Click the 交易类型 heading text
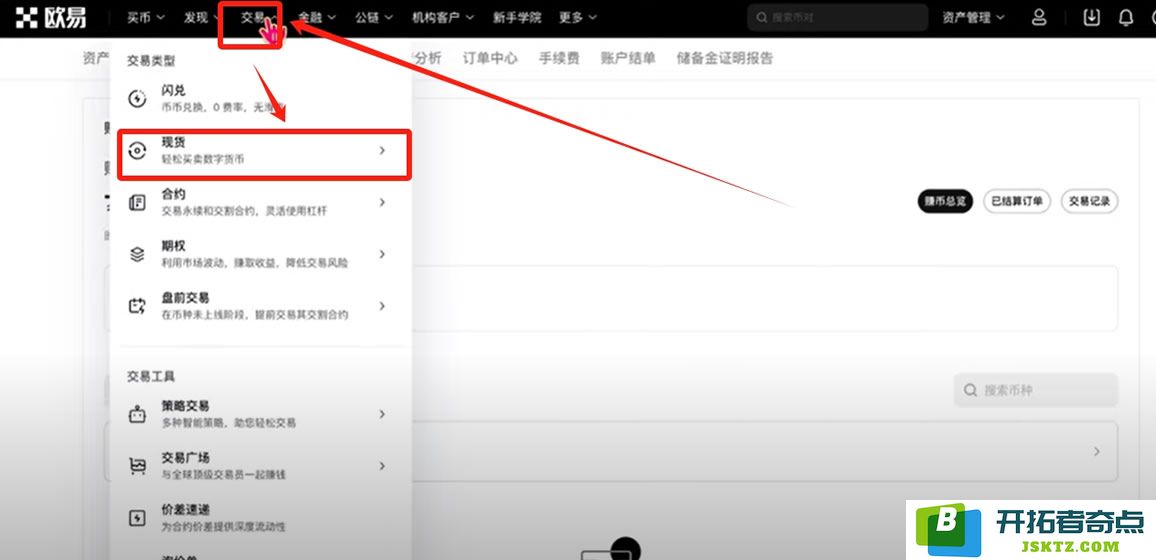 click(x=151, y=61)
